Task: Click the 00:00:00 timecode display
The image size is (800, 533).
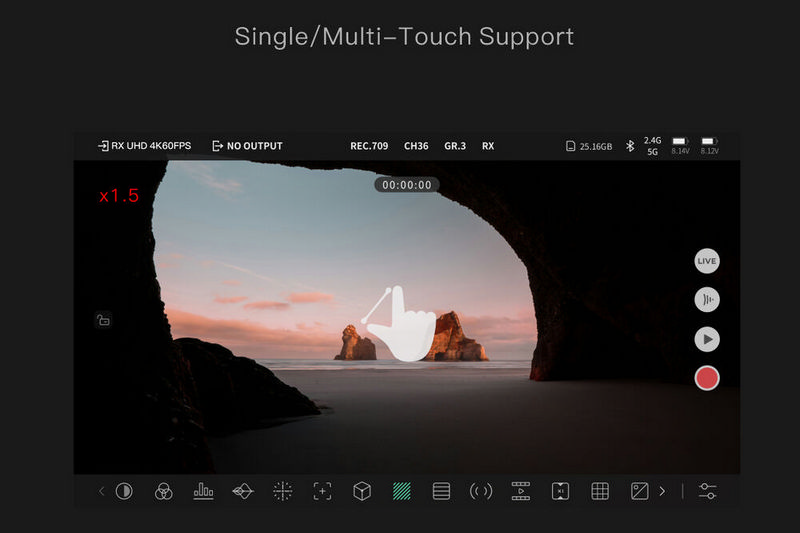Action: [407, 185]
